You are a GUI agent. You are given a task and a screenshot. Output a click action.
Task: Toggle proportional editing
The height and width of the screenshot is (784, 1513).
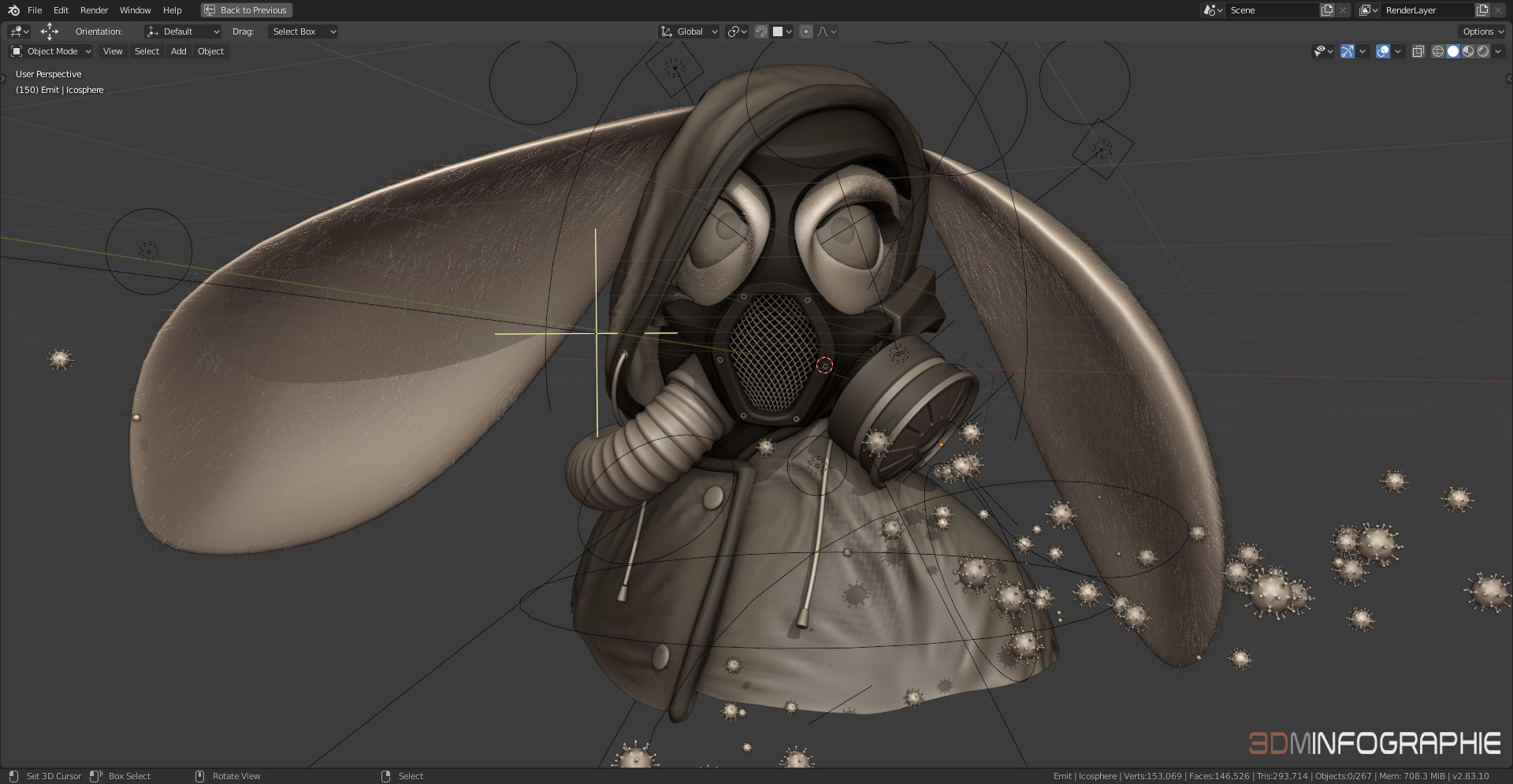click(x=805, y=32)
